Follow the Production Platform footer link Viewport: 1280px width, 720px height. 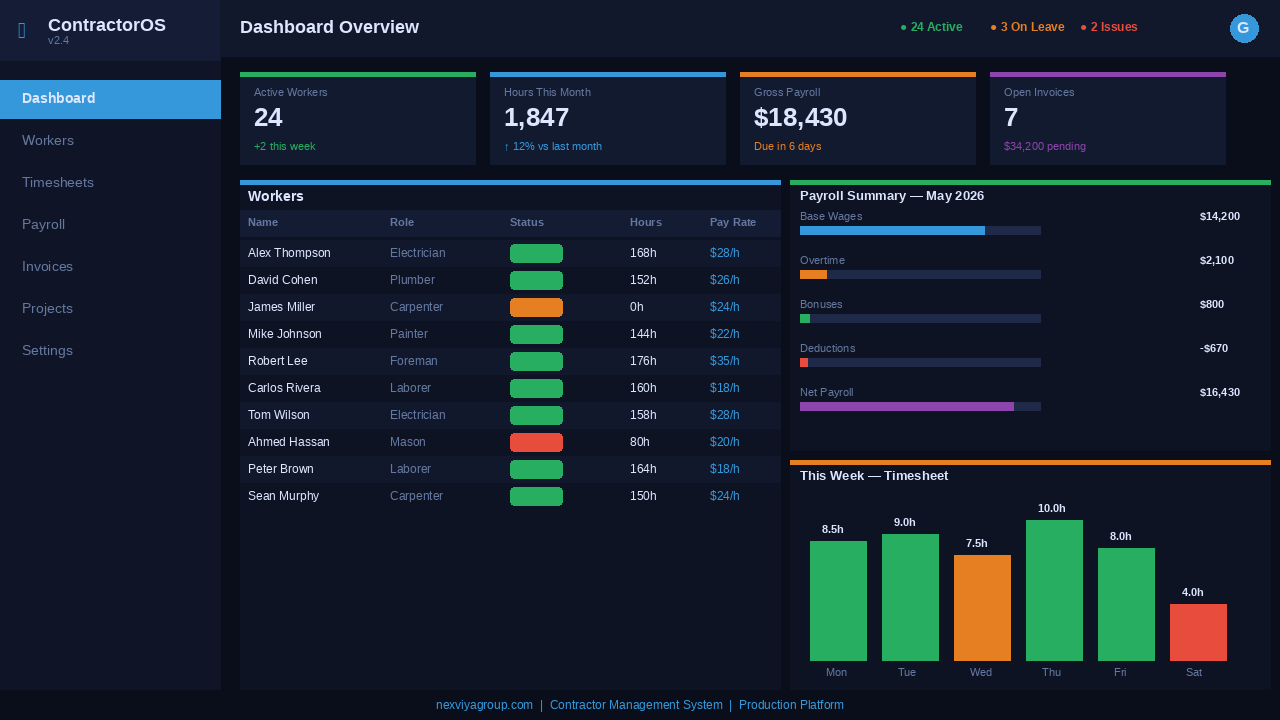click(791, 705)
